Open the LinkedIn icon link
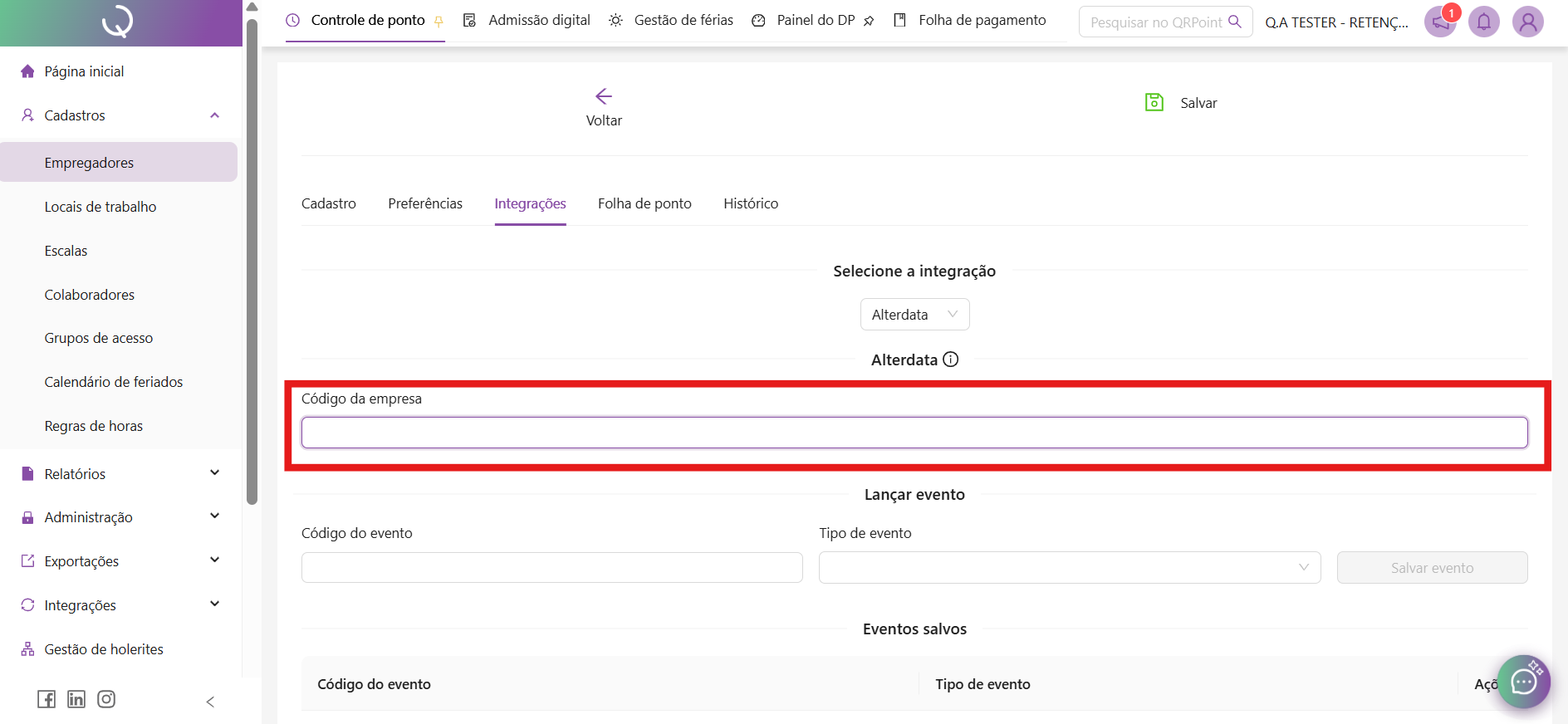This screenshot has width=1568, height=724. coord(76,699)
